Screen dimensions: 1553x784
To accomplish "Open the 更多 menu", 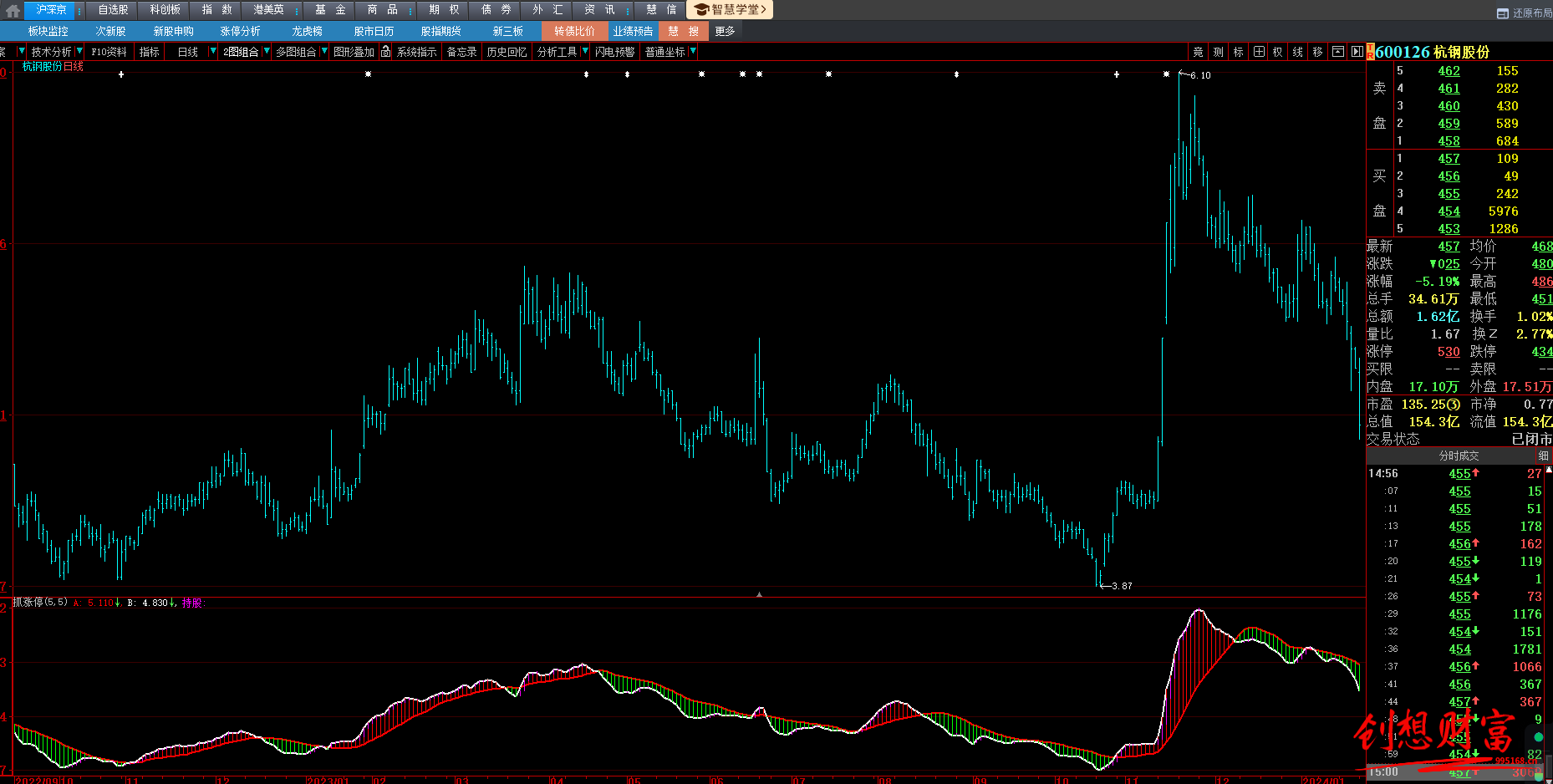I will pyautogui.click(x=725, y=31).
